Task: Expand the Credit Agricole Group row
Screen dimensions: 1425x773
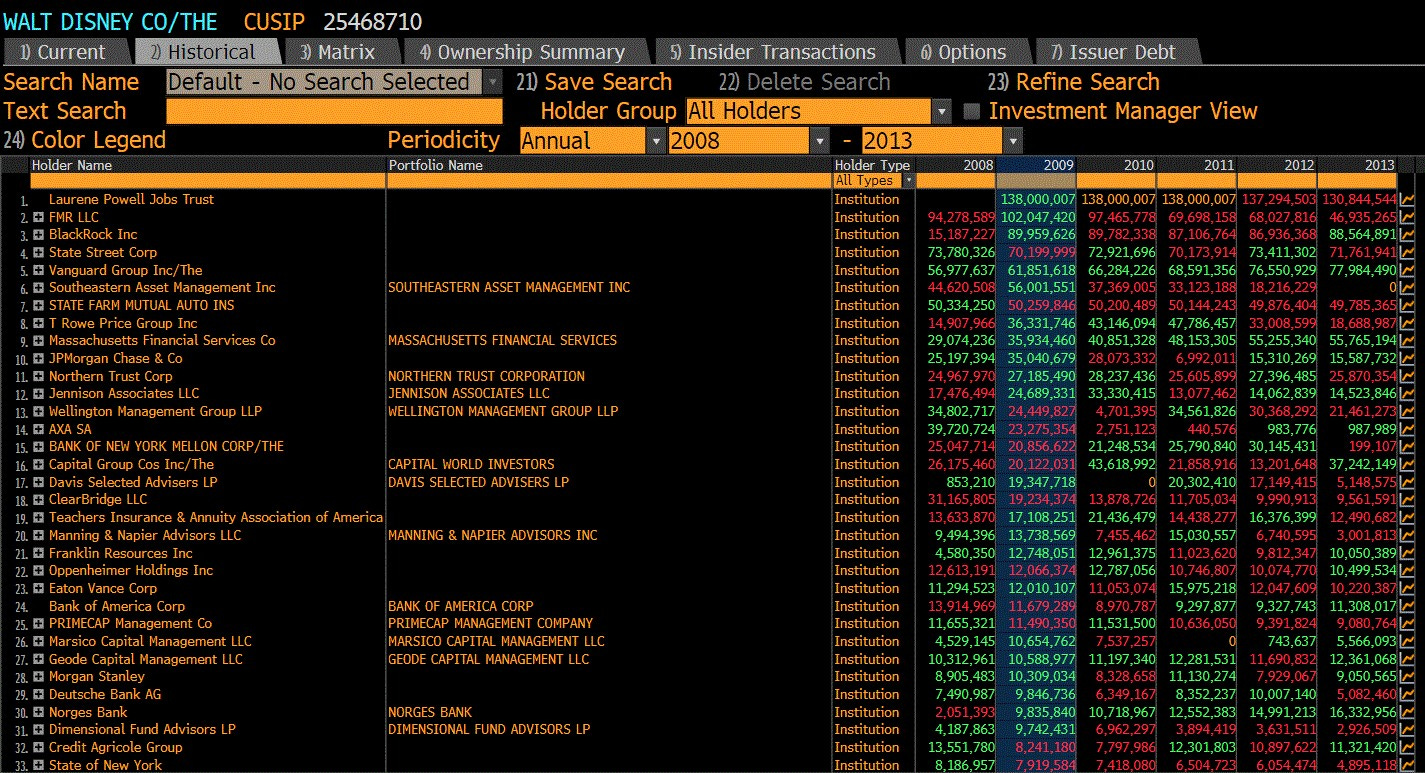Action: [38, 747]
